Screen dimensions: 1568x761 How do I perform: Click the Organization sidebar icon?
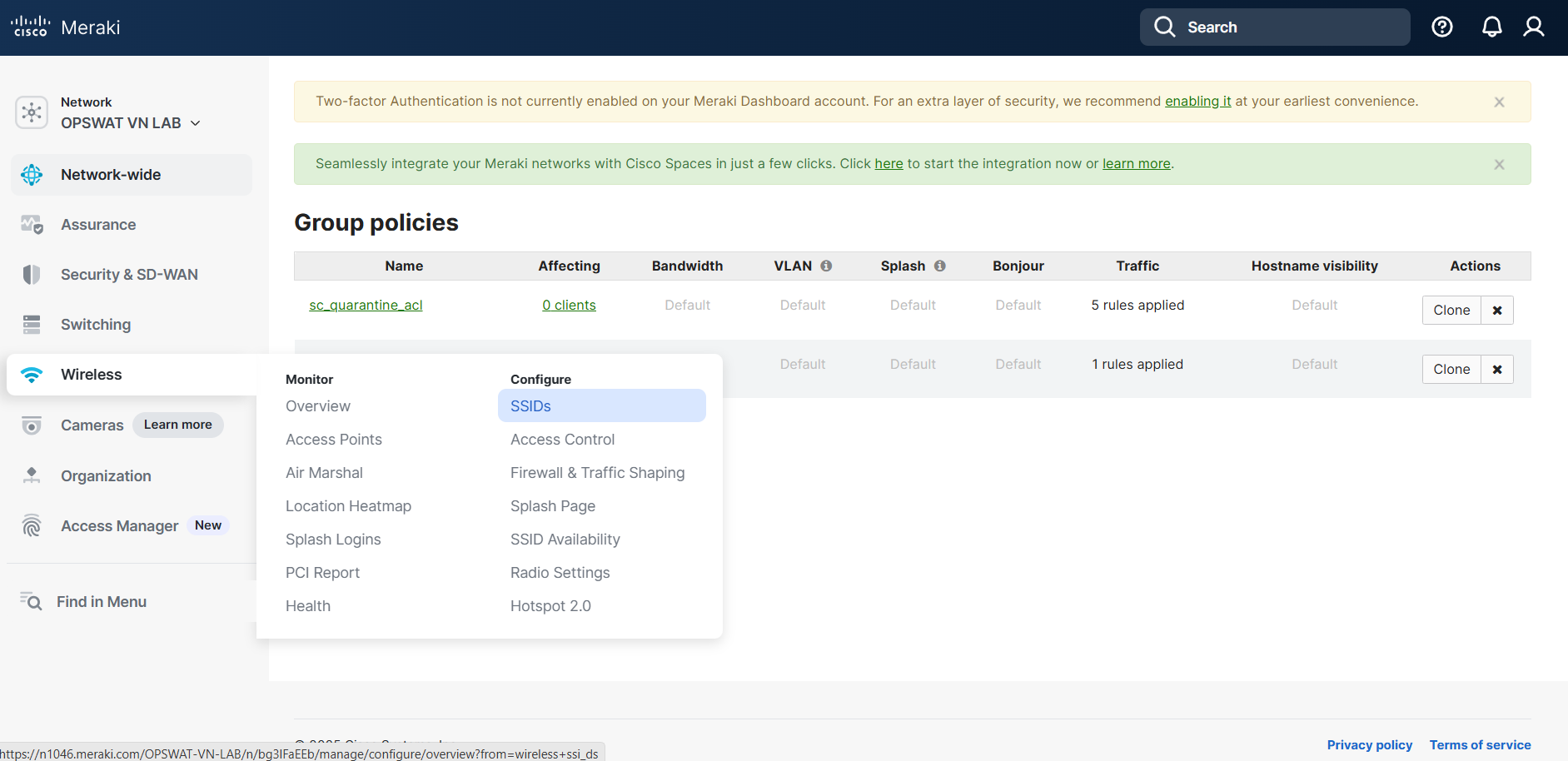point(32,475)
